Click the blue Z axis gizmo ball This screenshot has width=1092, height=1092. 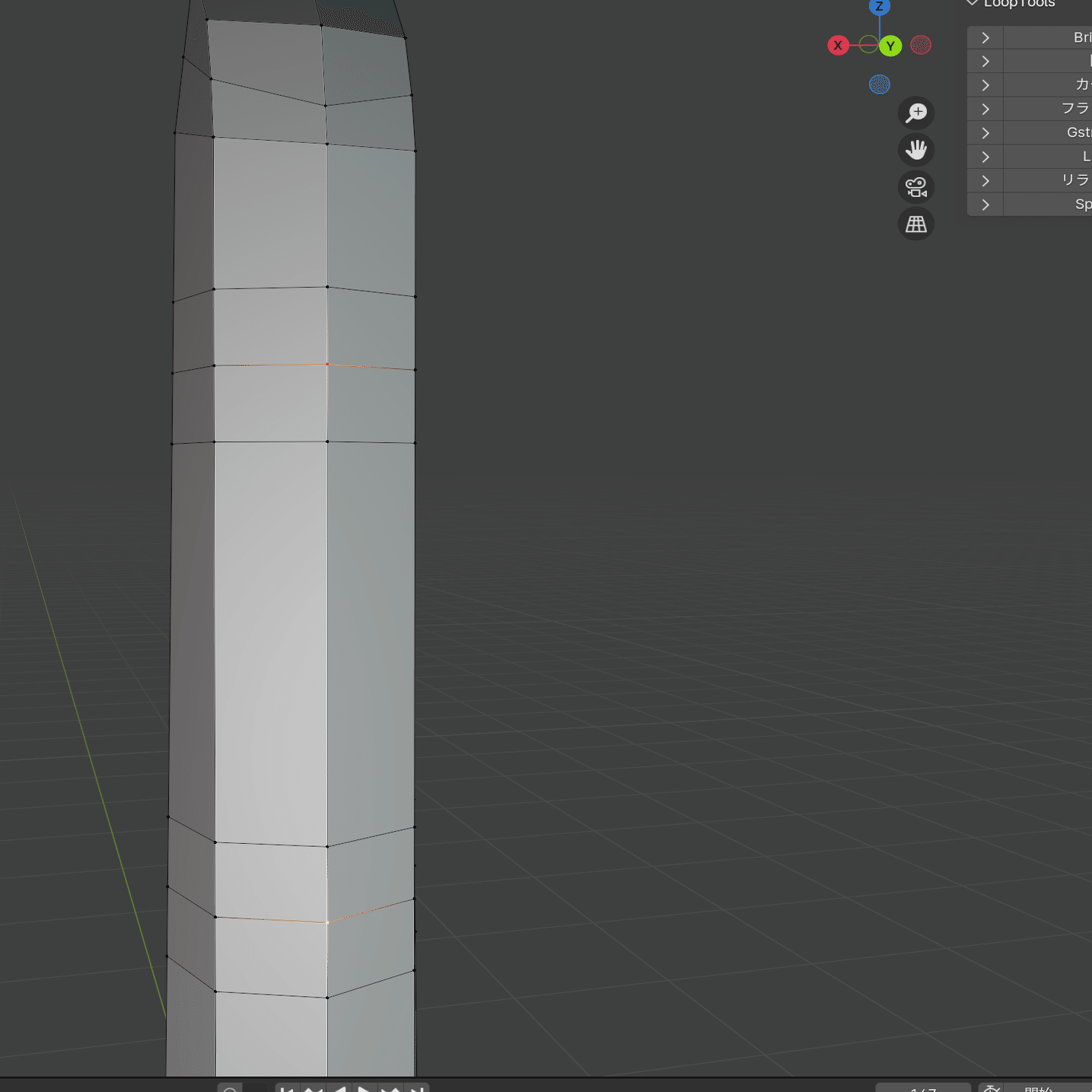880,6
